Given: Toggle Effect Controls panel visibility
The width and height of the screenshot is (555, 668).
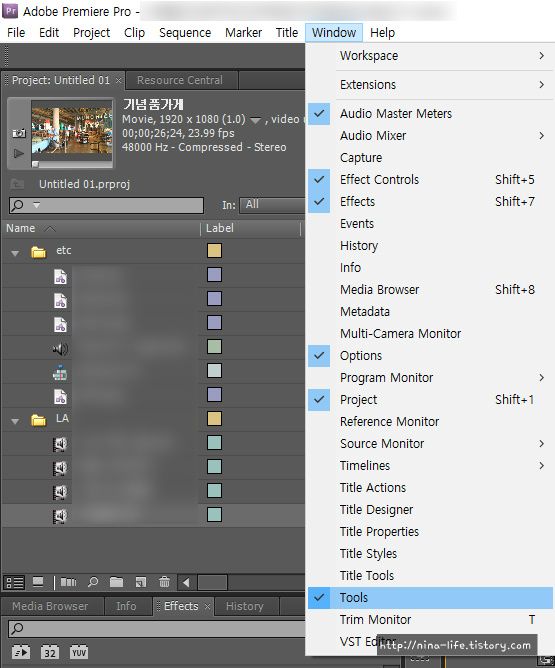Looking at the screenshot, I should click(430, 180).
